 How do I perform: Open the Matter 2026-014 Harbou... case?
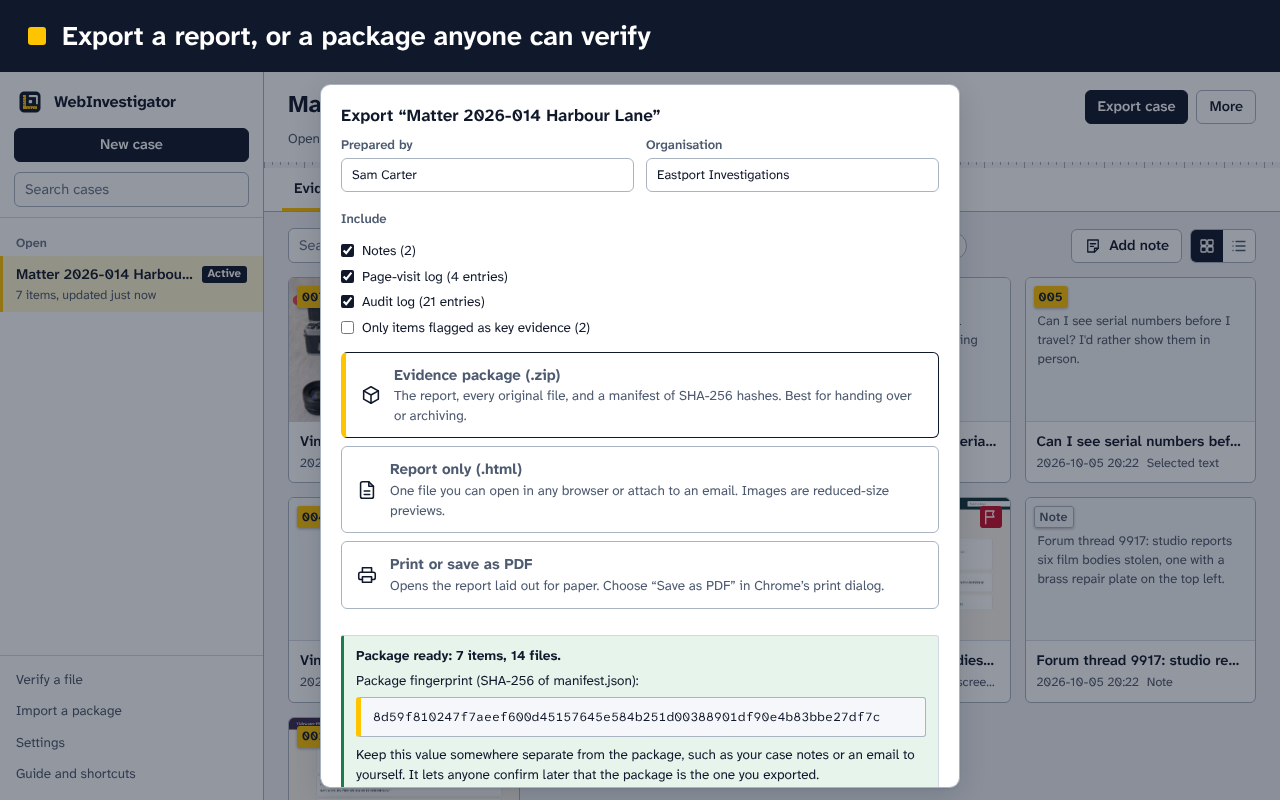coord(131,283)
